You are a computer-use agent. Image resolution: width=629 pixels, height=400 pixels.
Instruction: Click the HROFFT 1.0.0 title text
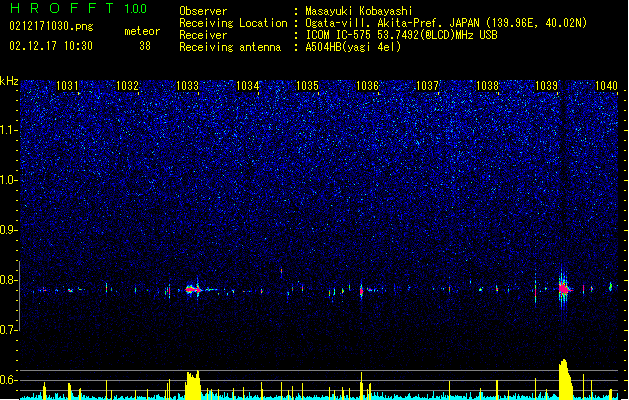[79, 8]
